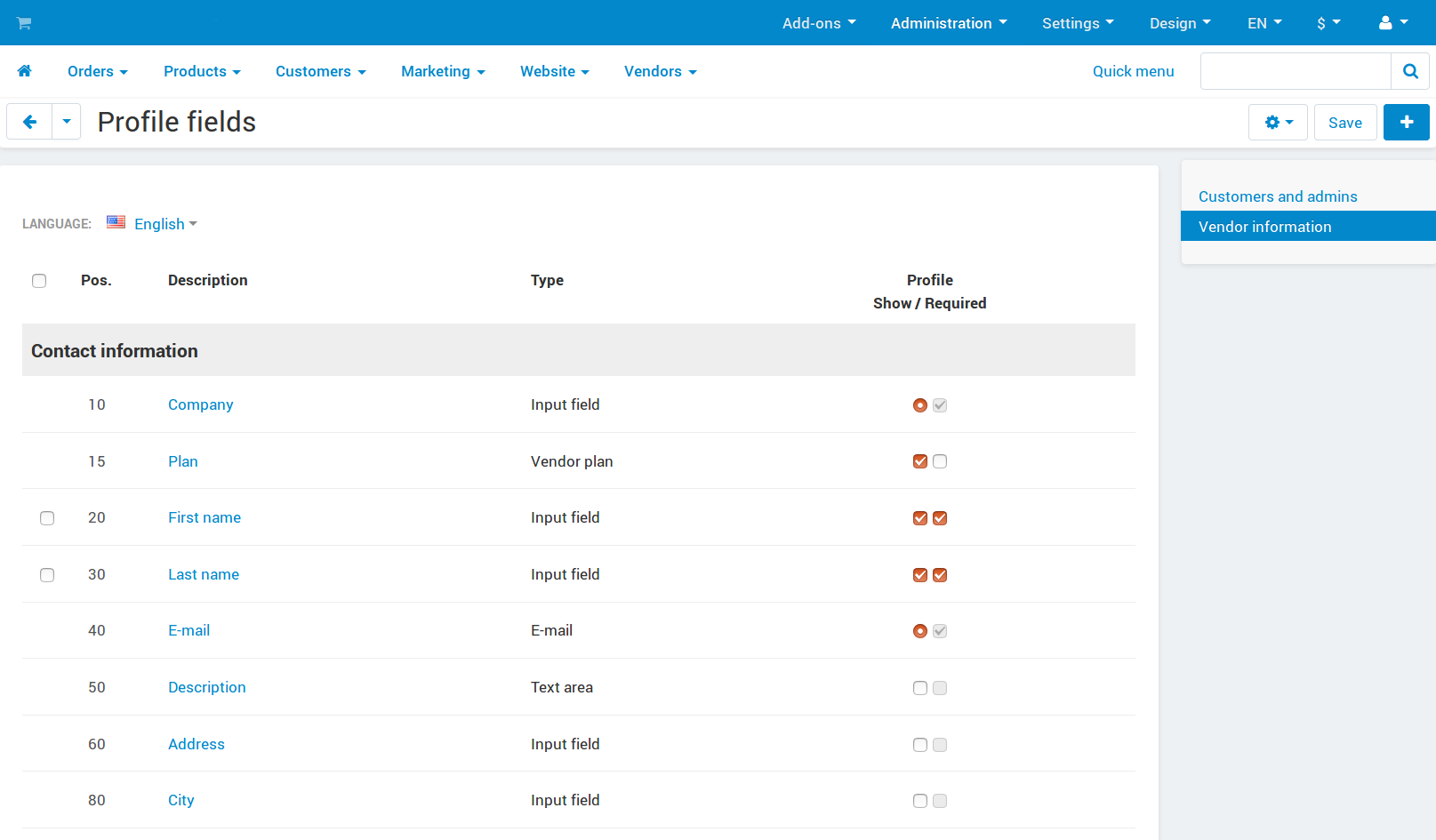Check the First name row selection checkbox

click(47, 518)
